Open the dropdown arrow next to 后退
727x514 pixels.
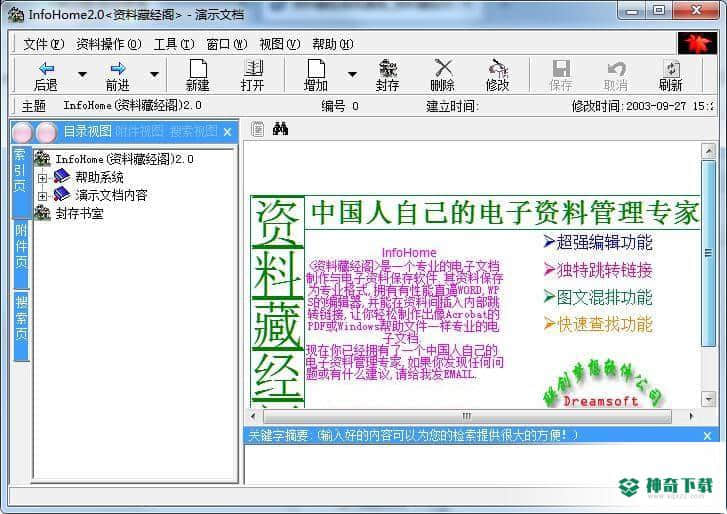(82, 74)
